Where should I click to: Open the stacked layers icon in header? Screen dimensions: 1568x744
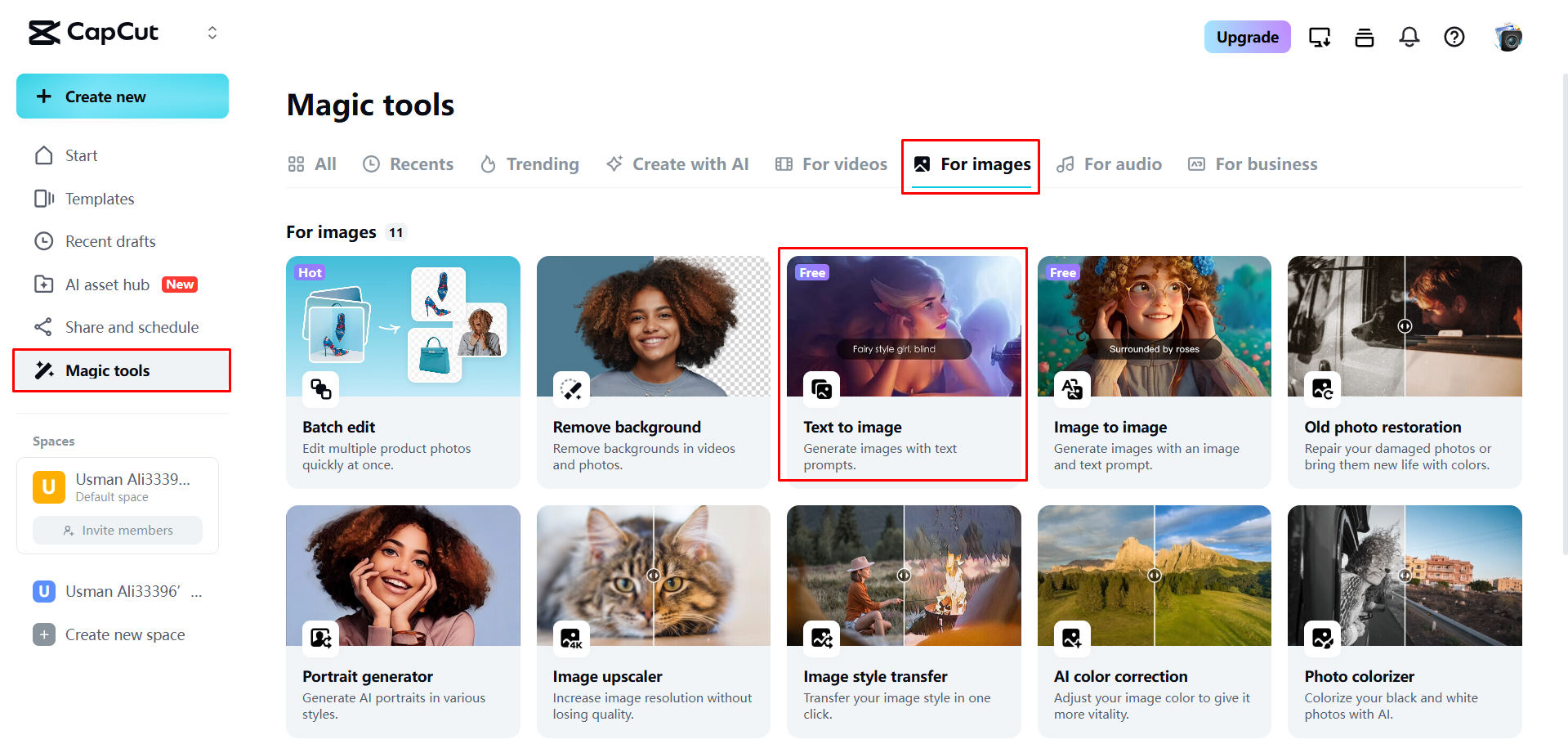pyautogui.click(x=1364, y=37)
